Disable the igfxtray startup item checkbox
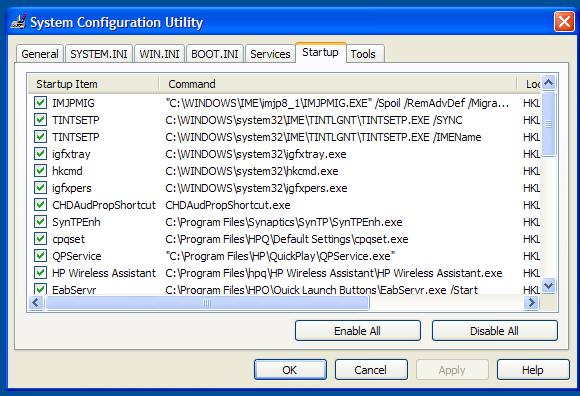Viewport: 580px width, 396px height. tap(40, 153)
